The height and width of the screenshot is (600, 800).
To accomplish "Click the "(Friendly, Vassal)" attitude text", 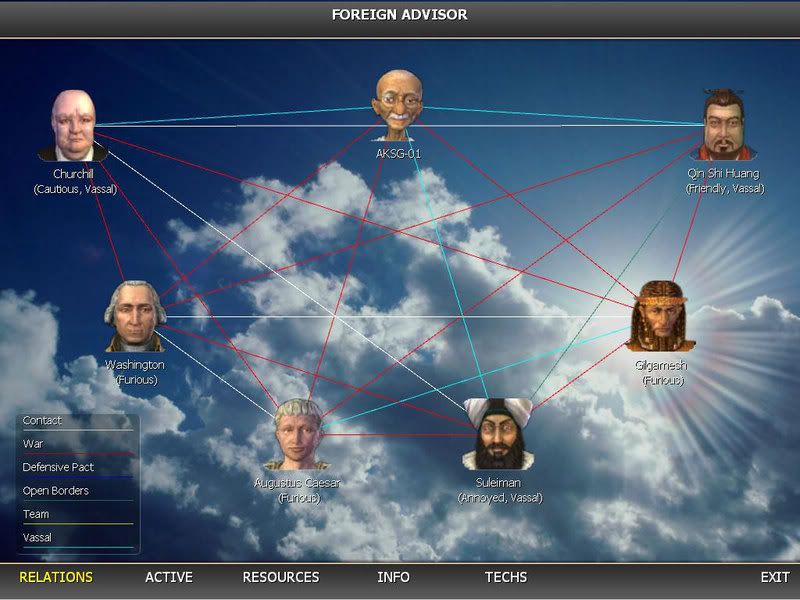I will coord(725,189).
